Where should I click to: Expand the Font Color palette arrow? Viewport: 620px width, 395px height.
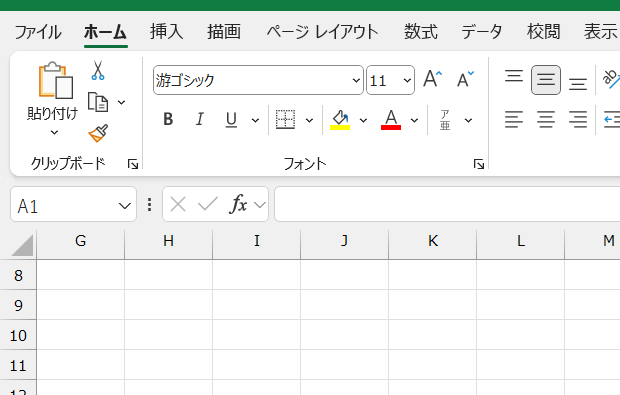pyautogui.click(x=414, y=120)
